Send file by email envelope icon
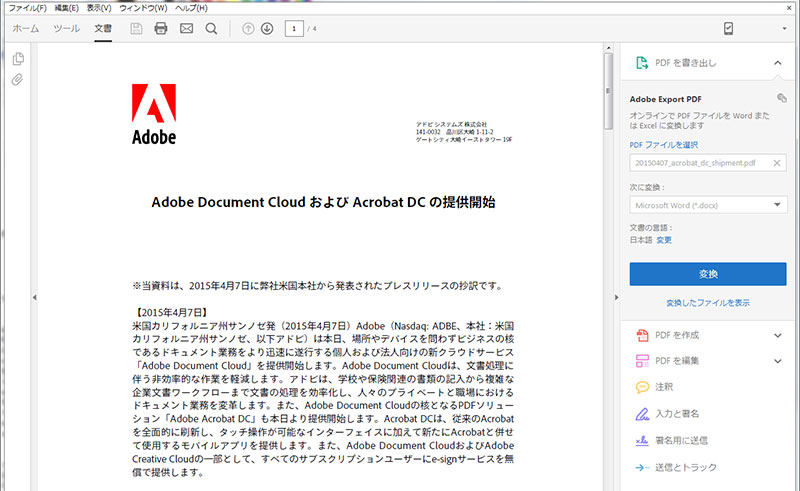 point(186,29)
